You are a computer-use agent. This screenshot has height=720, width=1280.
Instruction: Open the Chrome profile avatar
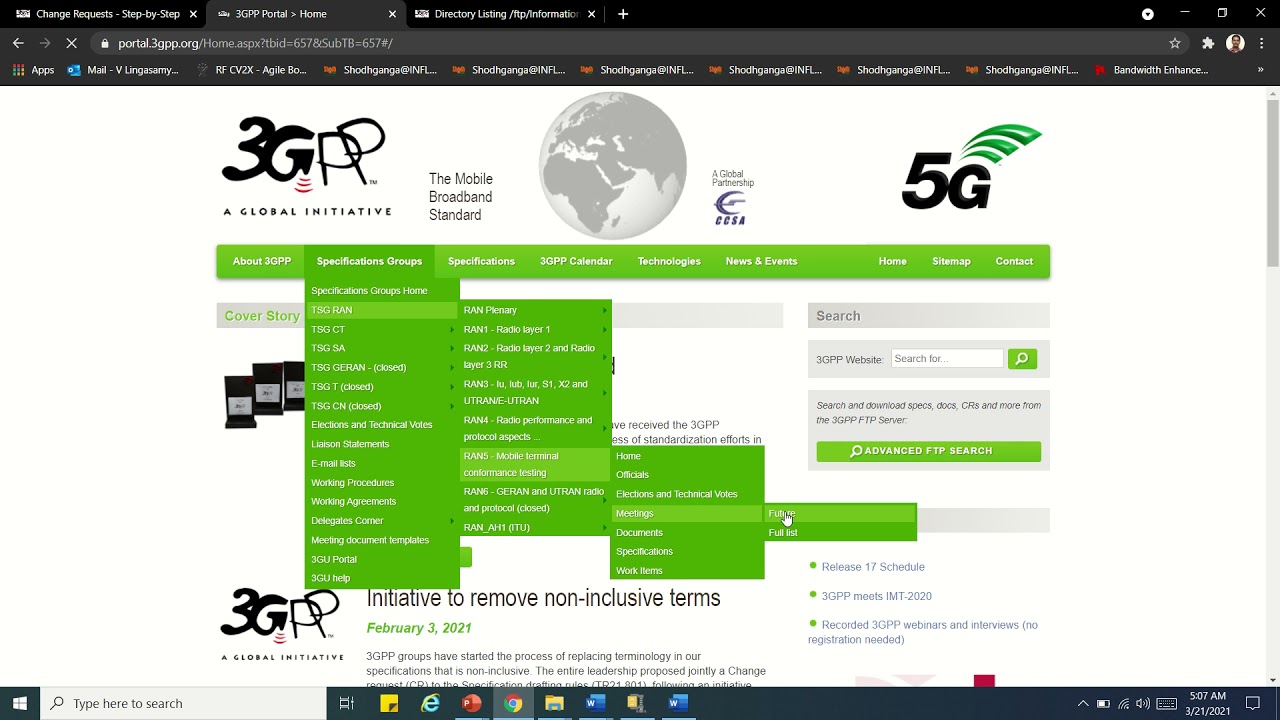tap(1235, 43)
